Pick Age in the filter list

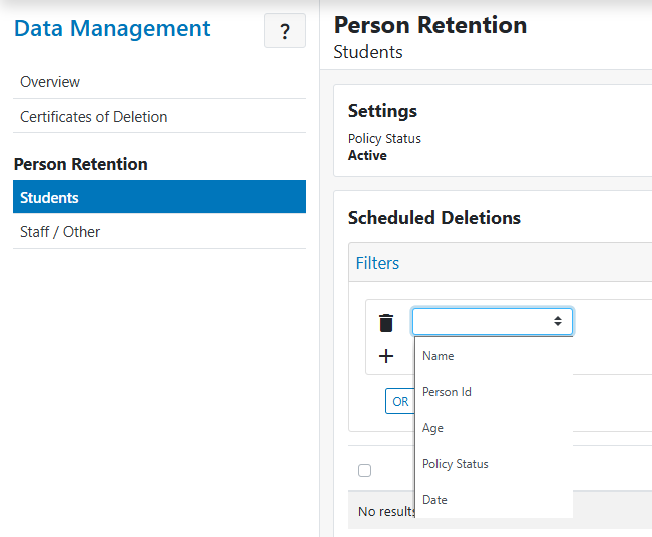(x=433, y=428)
